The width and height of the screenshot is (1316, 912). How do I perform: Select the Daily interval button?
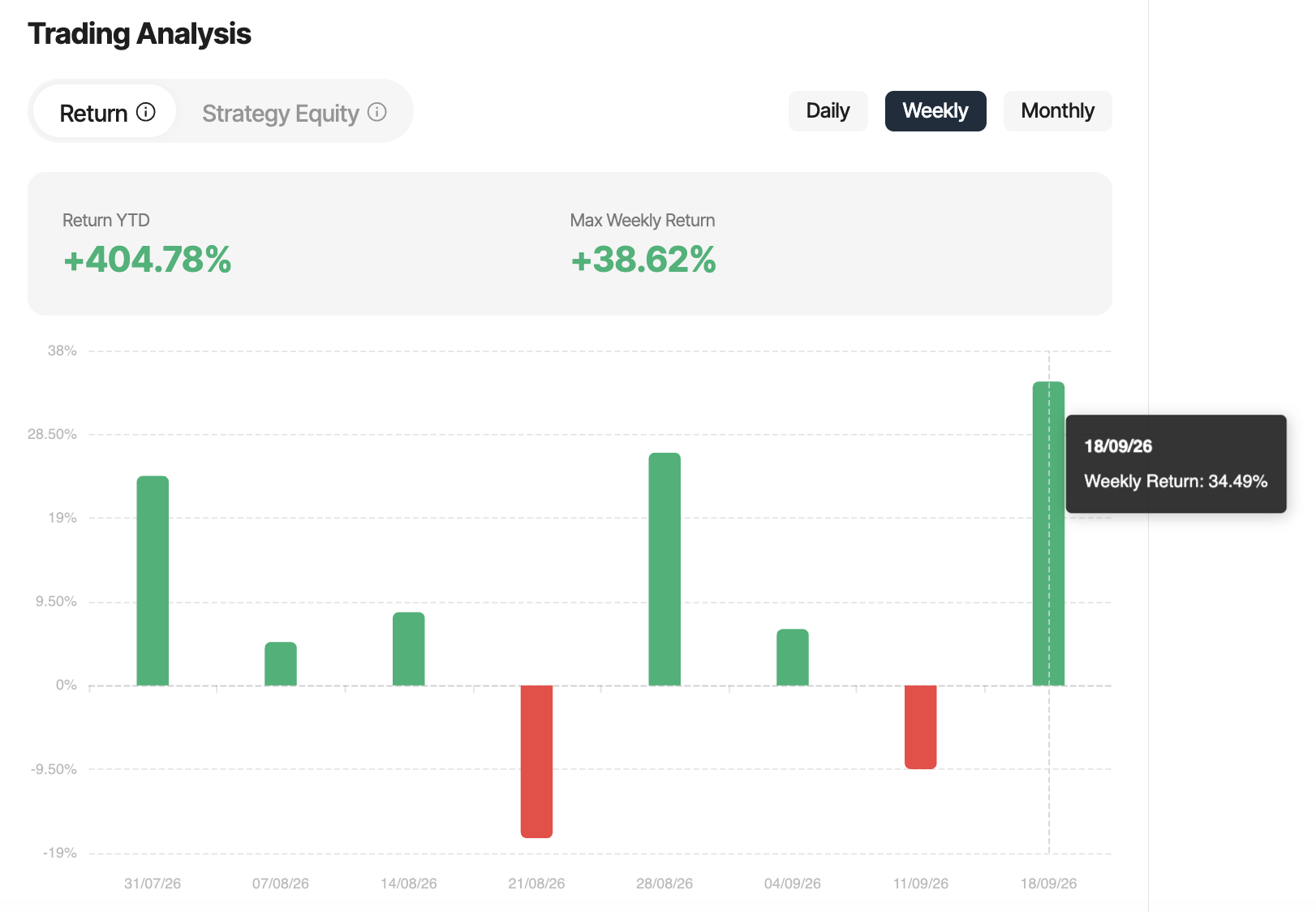pyautogui.click(x=828, y=111)
